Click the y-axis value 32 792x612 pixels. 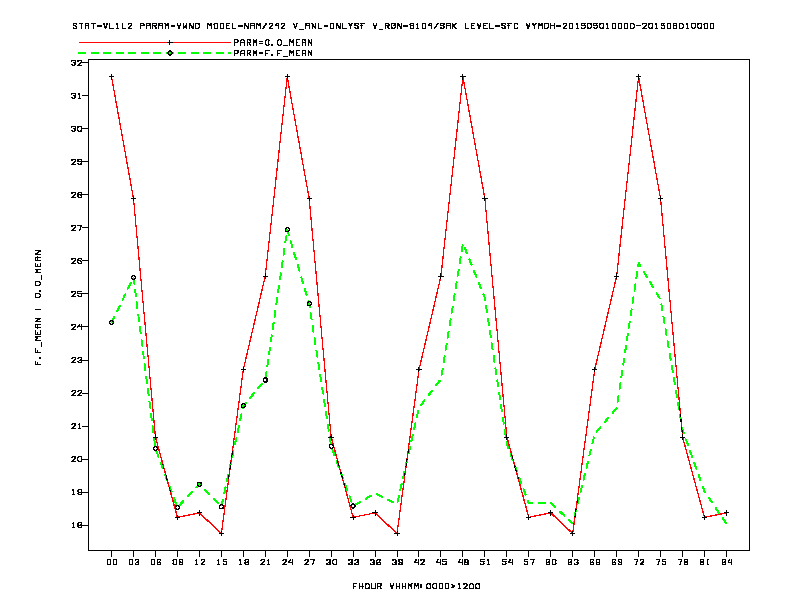click(x=76, y=63)
